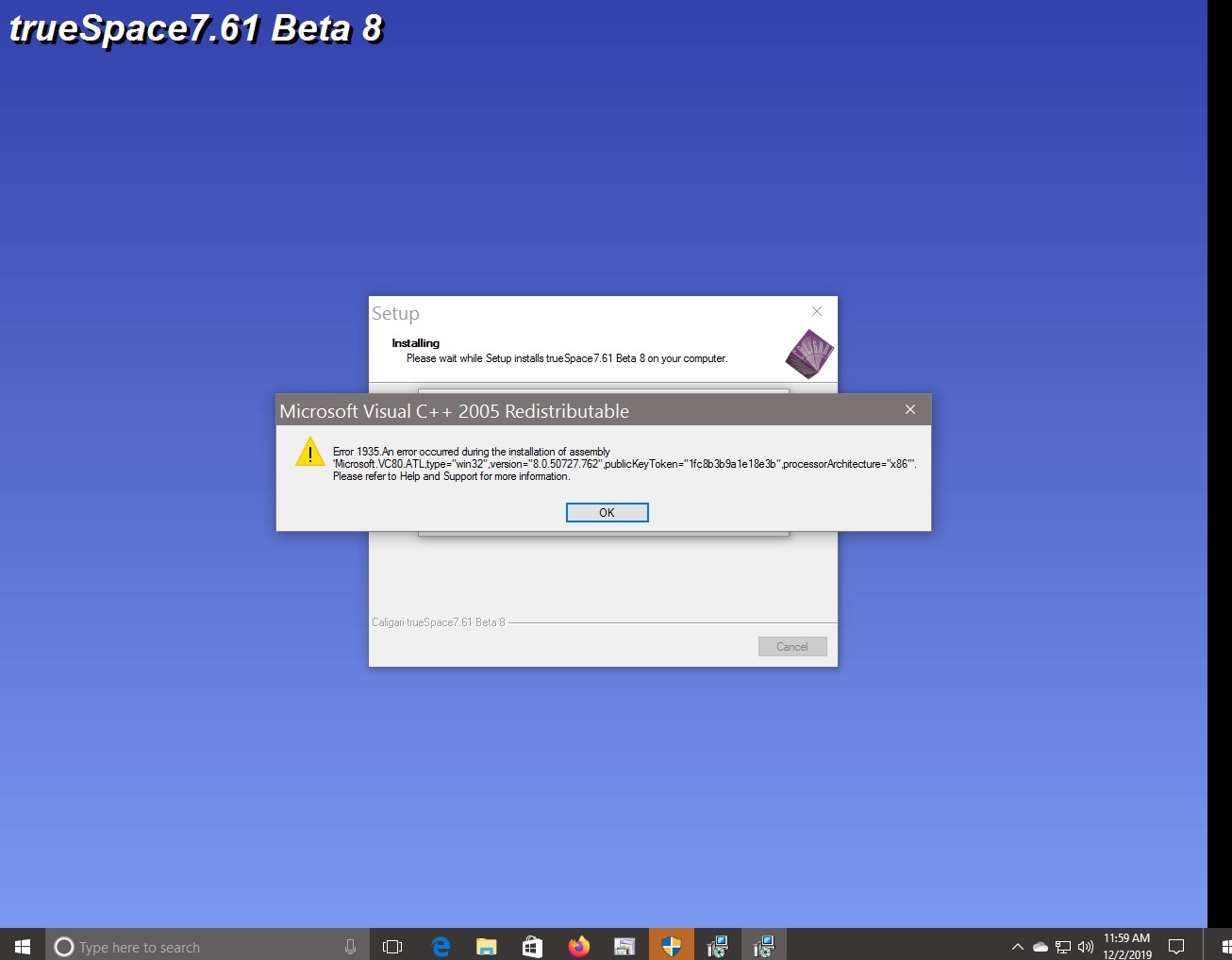Click the 'Installing' heading in Setup

pyautogui.click(x=416, y=343)
